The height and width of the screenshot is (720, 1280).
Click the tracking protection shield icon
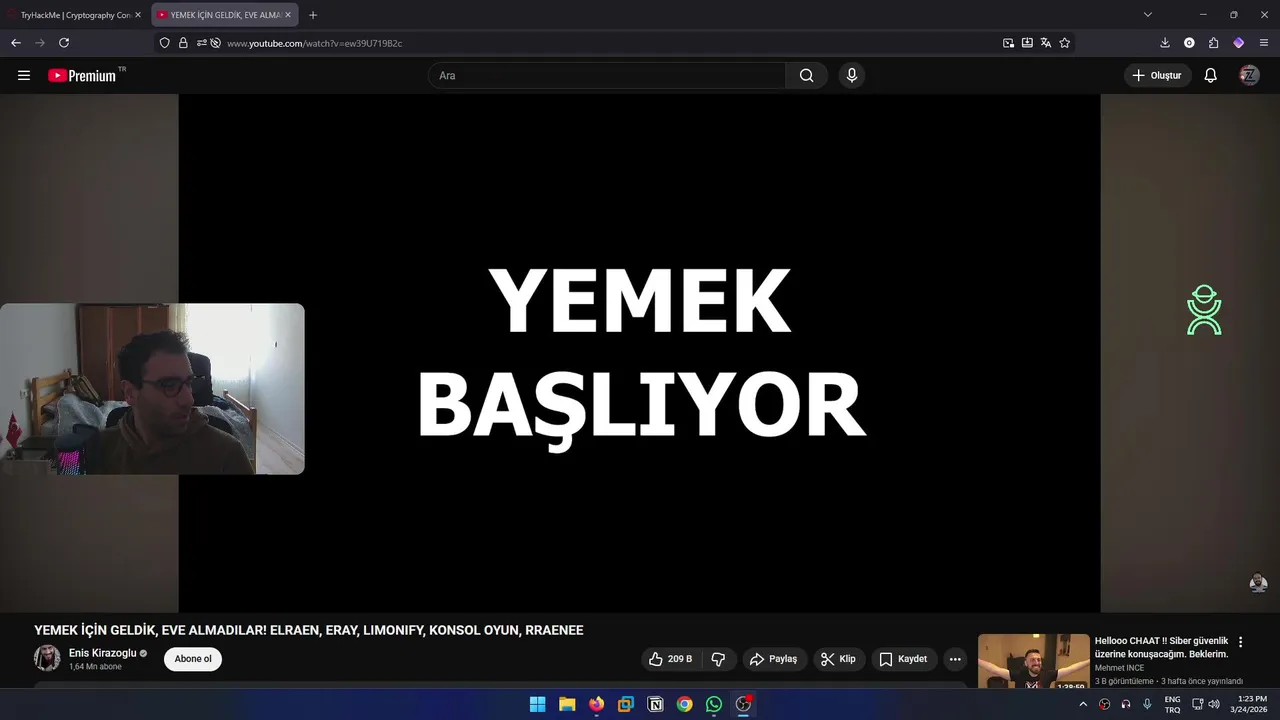165,43
